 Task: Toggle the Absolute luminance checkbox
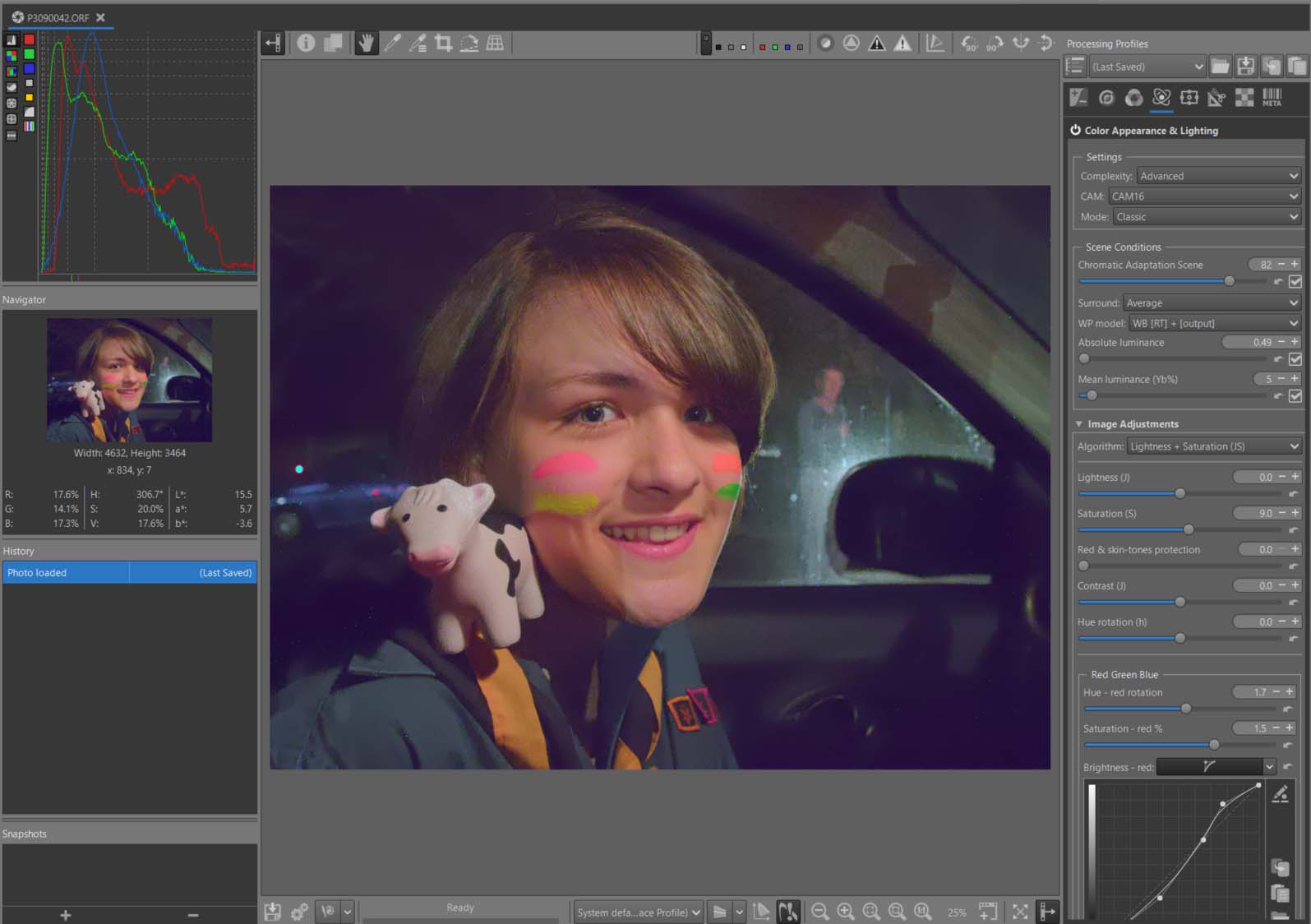(1295, 358)
